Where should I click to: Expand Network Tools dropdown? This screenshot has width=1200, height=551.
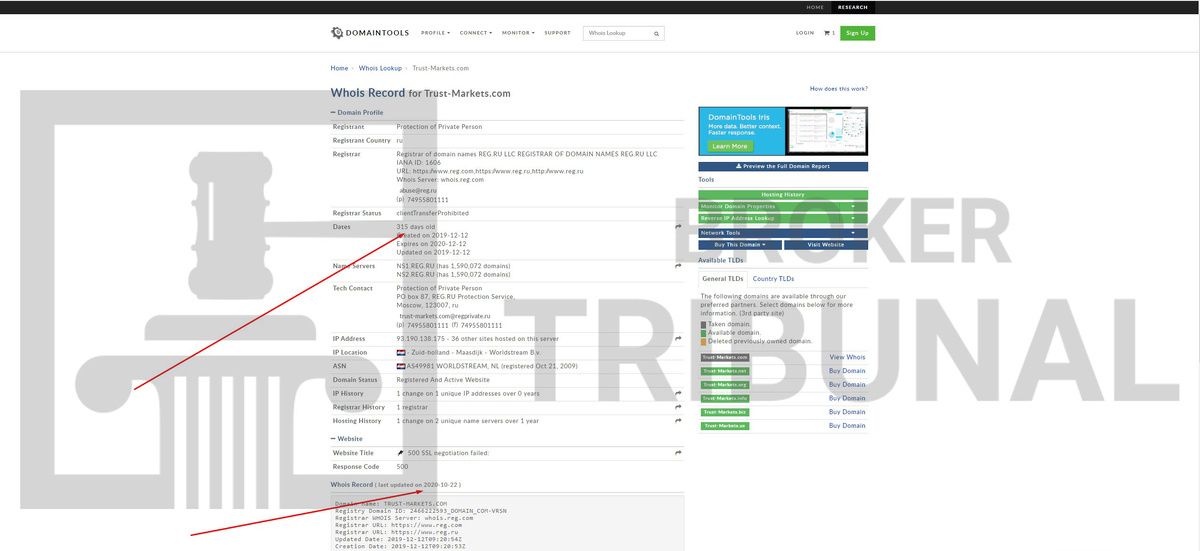[x=783, y=233]
